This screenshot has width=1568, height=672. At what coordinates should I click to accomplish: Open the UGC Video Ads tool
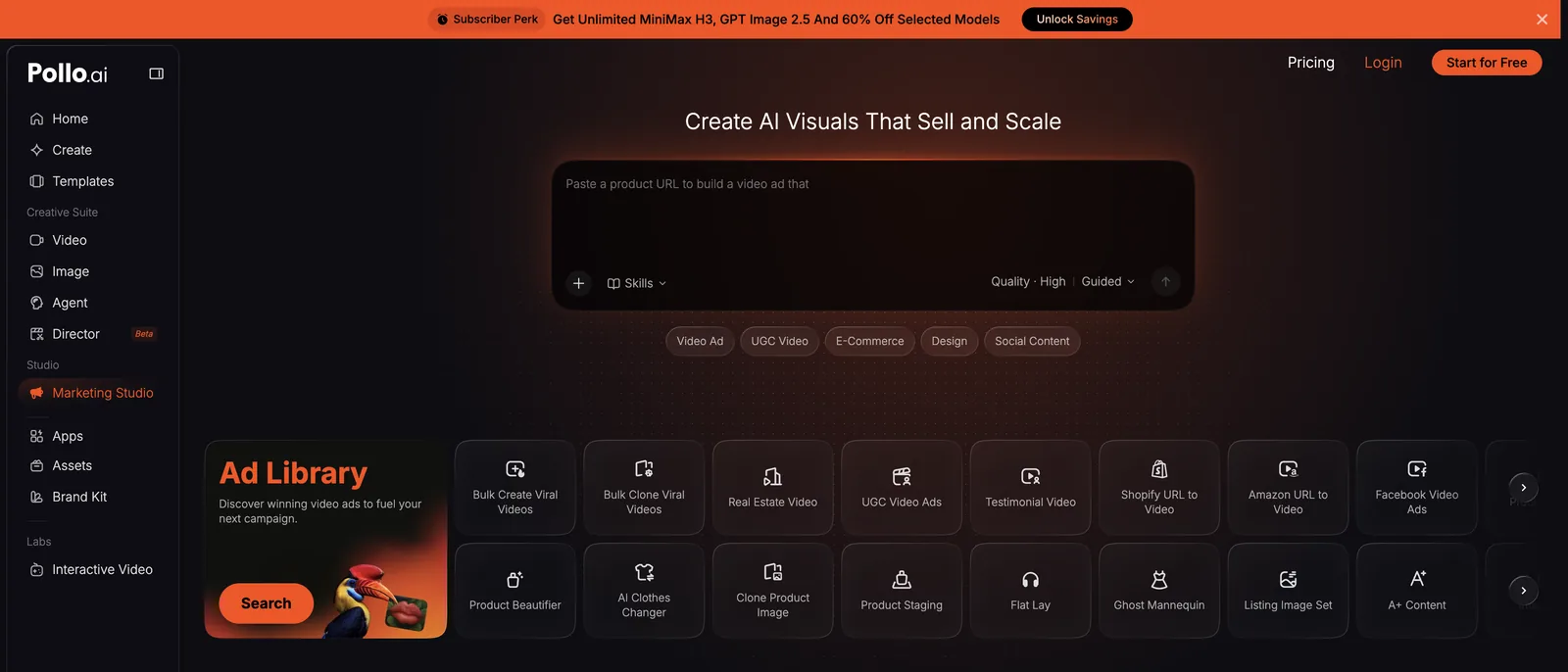point(902,488)
